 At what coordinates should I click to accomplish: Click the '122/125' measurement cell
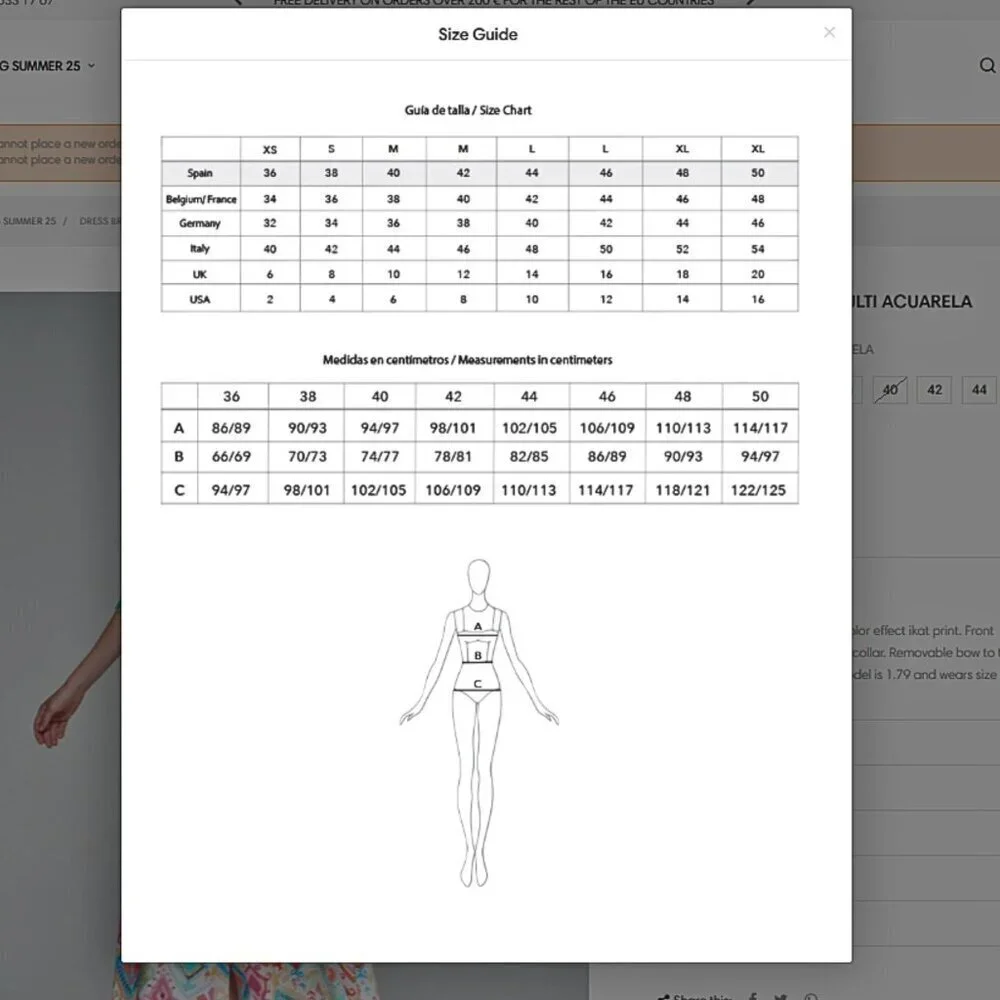click(x=758, y=490)
